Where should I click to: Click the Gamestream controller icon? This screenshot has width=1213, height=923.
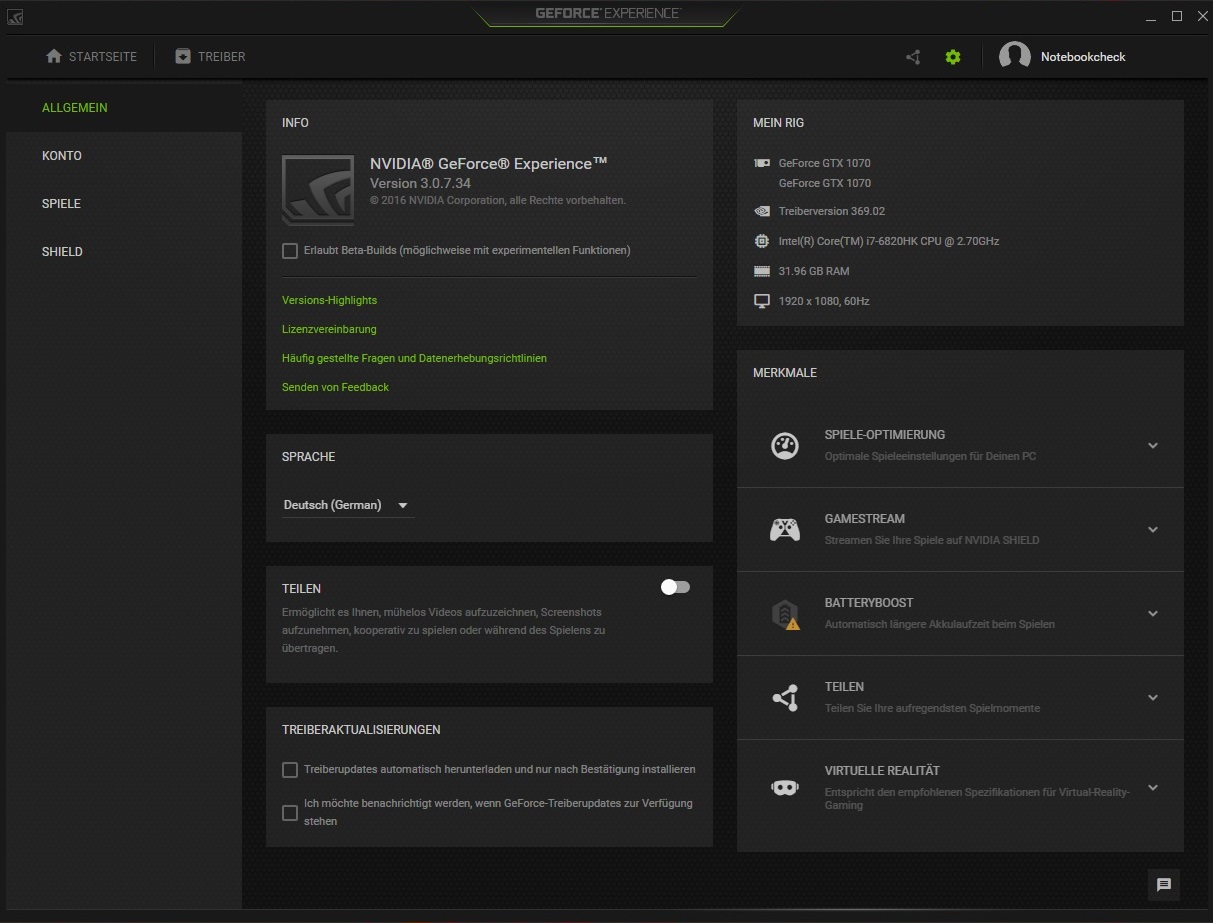(x=785, y=529)
